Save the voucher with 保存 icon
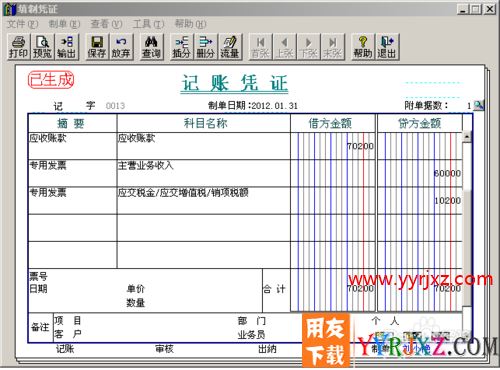 click(x=97, y=47)
